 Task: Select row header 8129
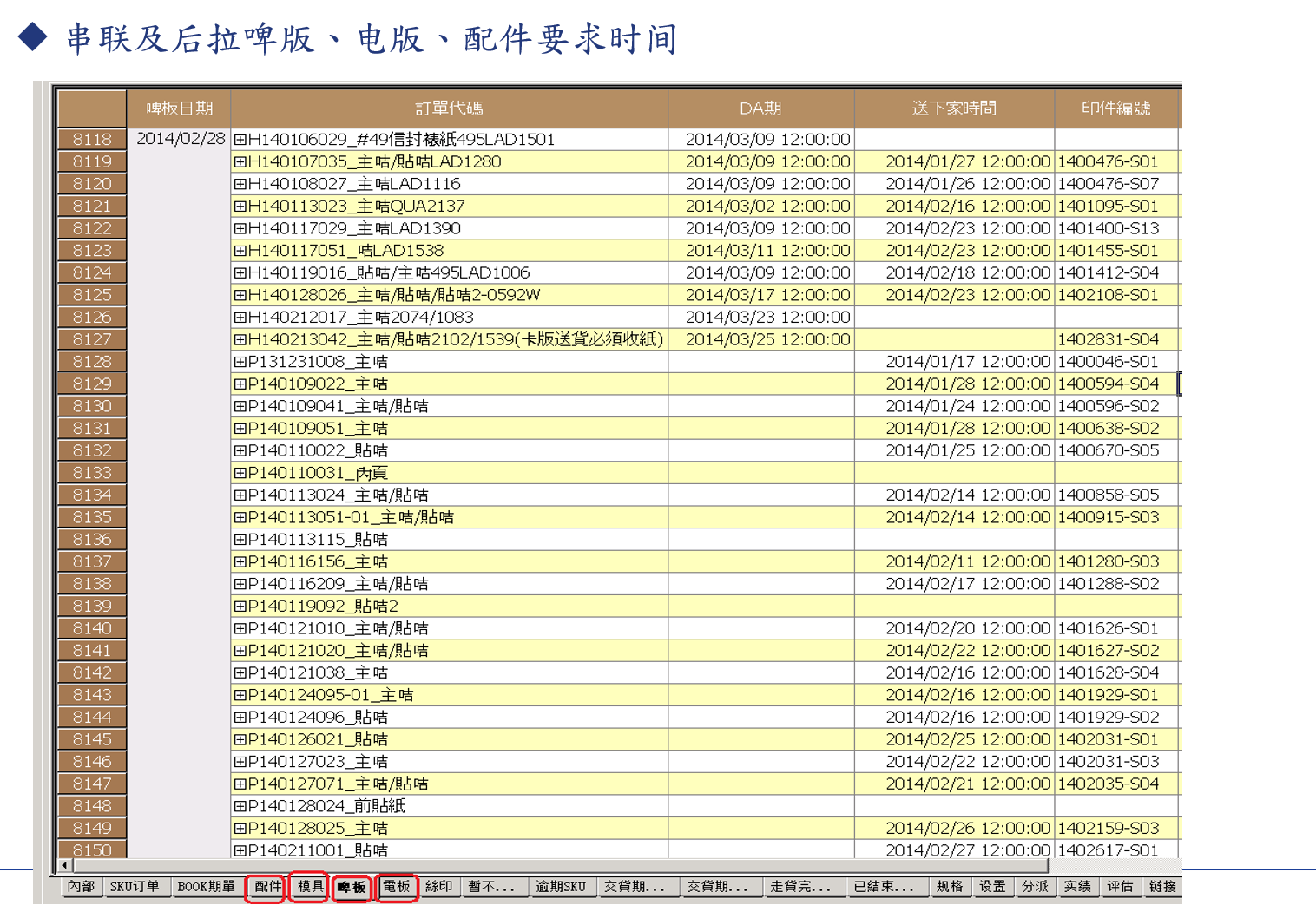point(92,384)
